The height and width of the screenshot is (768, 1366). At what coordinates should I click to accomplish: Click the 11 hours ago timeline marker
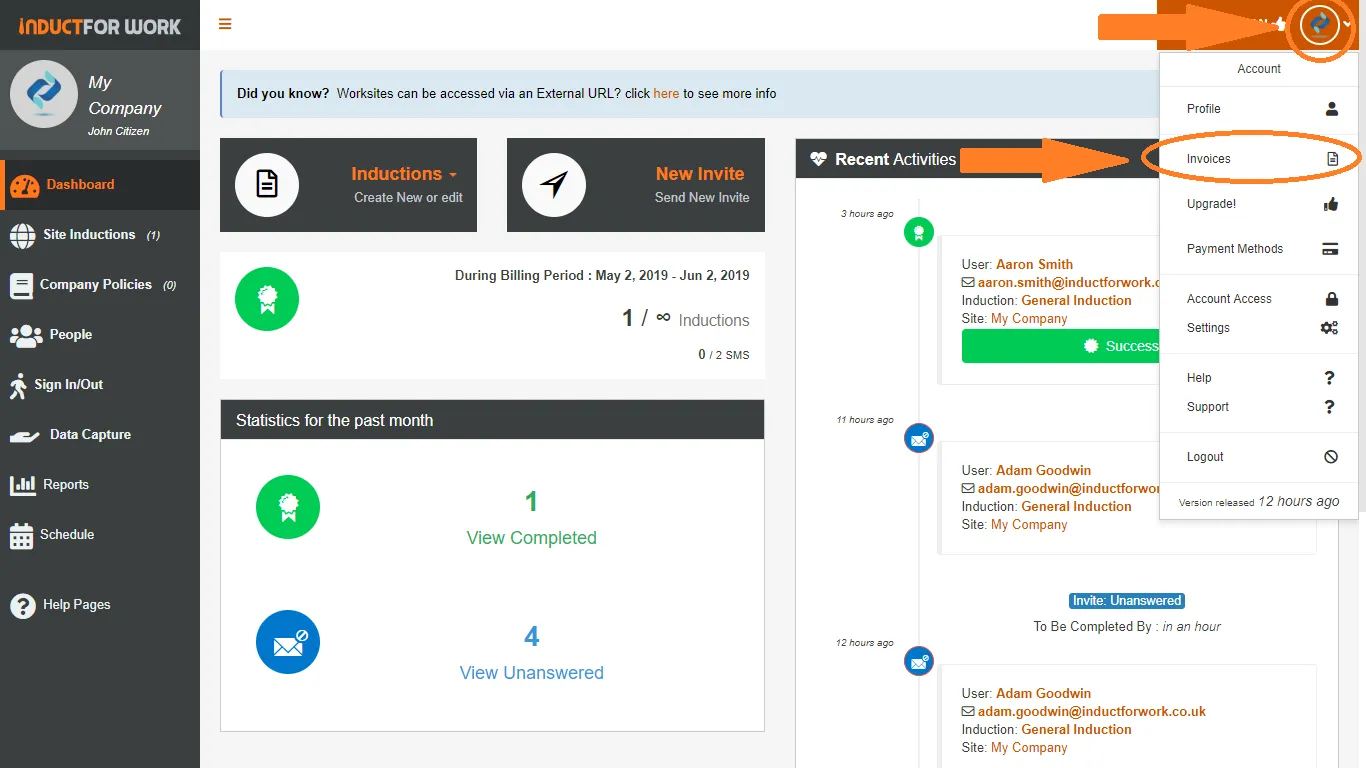click(918, 438)
